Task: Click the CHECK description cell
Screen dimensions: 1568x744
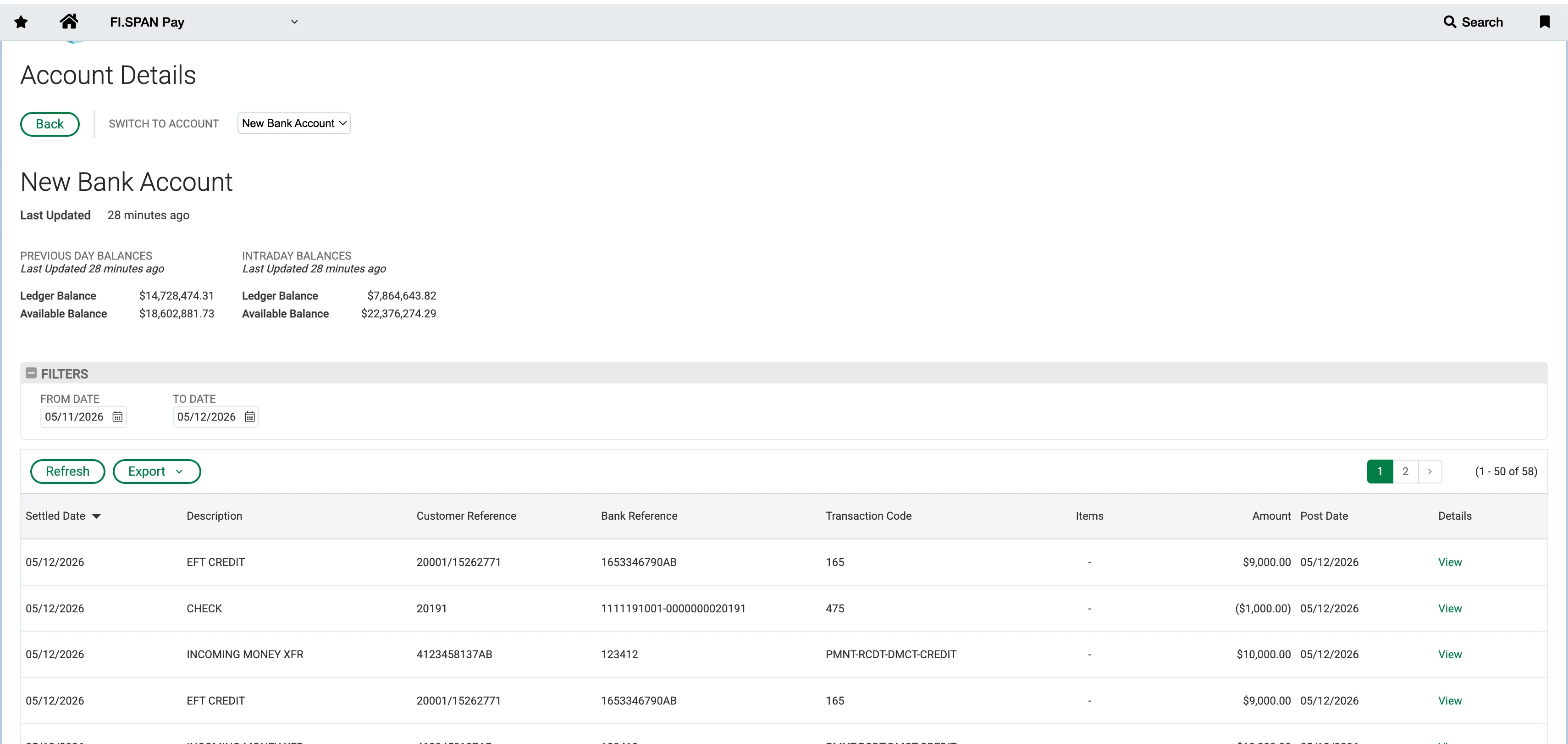Action: click(x=204, y=609)
